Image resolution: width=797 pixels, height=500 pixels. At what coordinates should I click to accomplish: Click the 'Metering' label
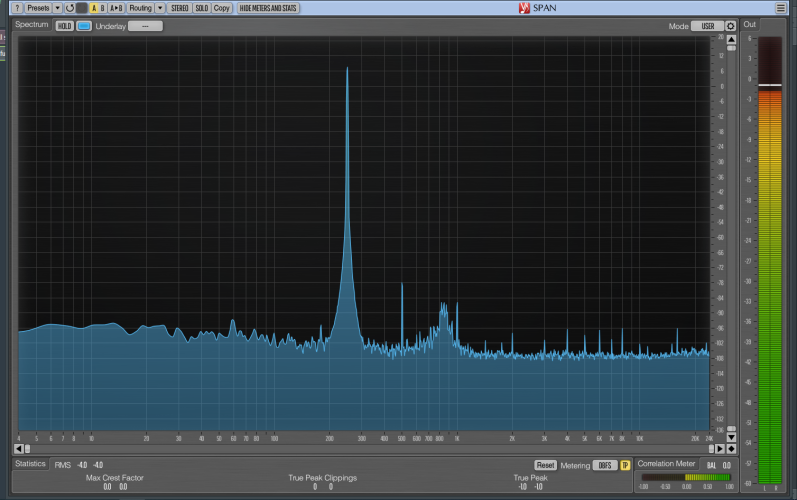click(575, 465)
